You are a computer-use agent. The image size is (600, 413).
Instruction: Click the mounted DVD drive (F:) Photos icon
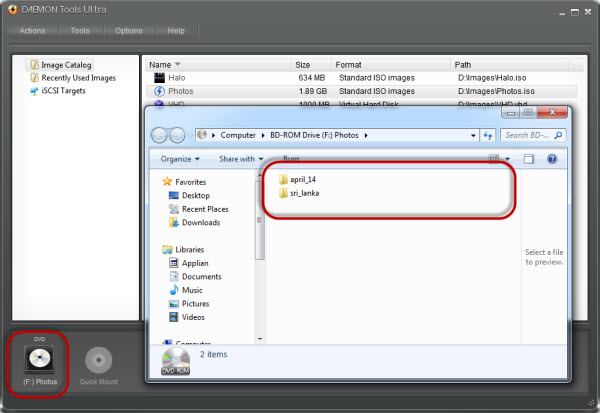[39, 360]
